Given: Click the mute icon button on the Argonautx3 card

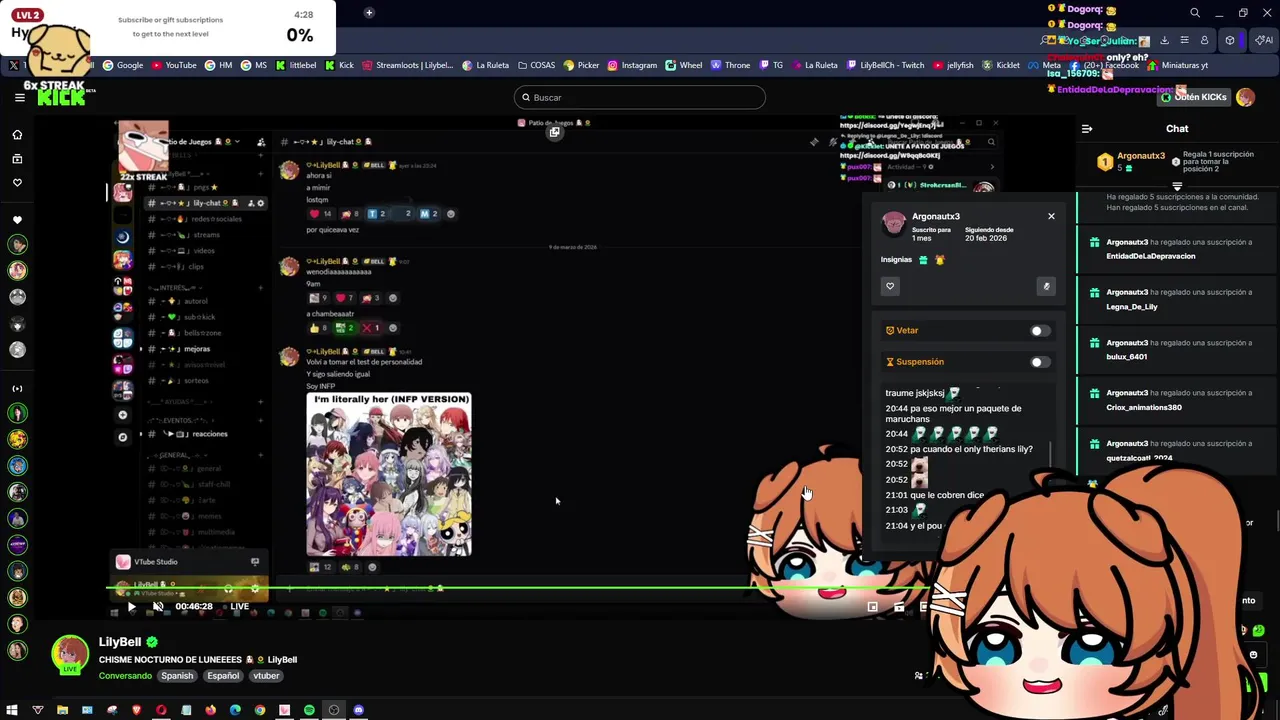Looking at the screenshot, I should [1046, 286].
